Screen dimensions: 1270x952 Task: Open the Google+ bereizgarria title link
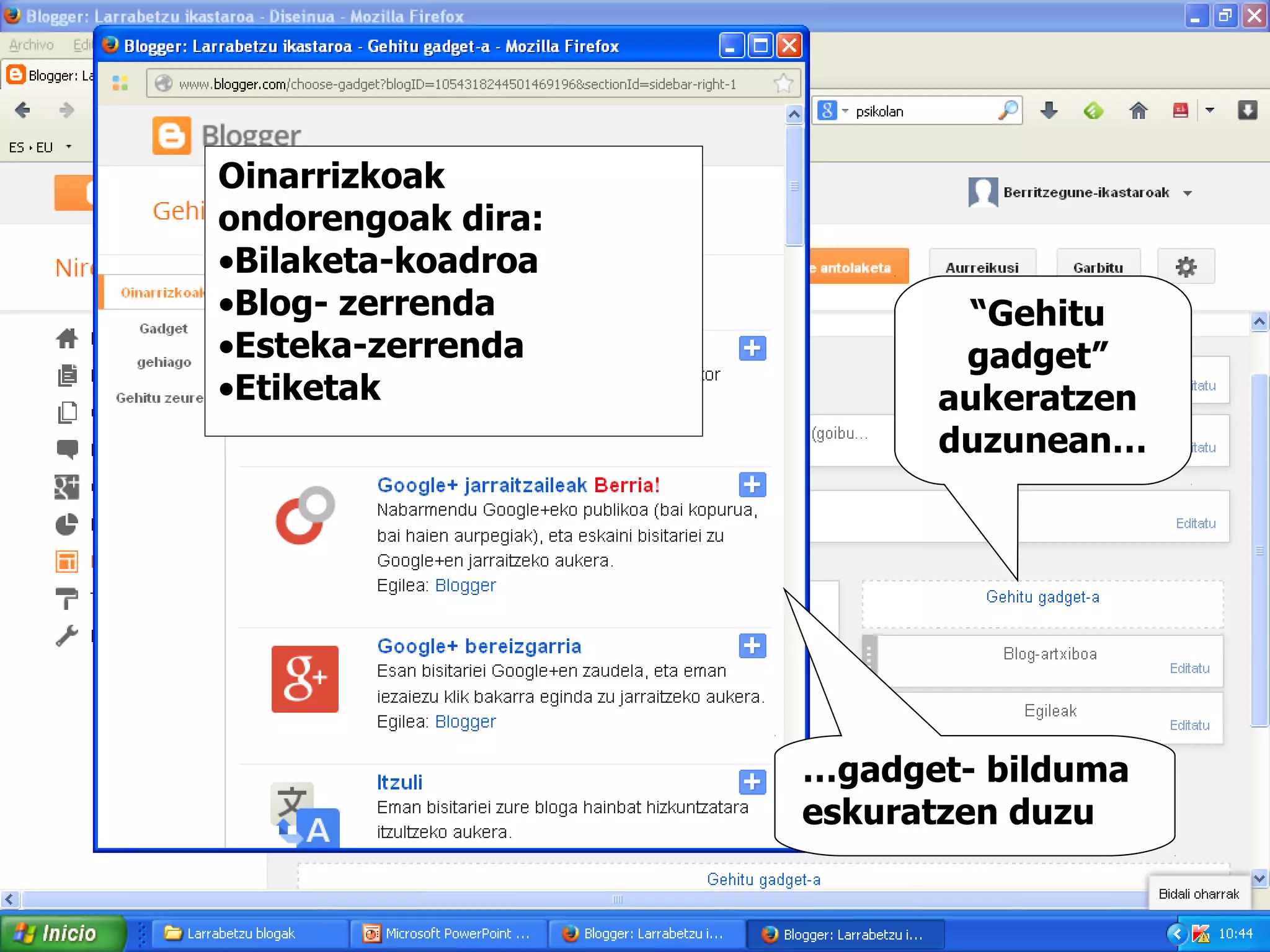(x=479, y=646)
